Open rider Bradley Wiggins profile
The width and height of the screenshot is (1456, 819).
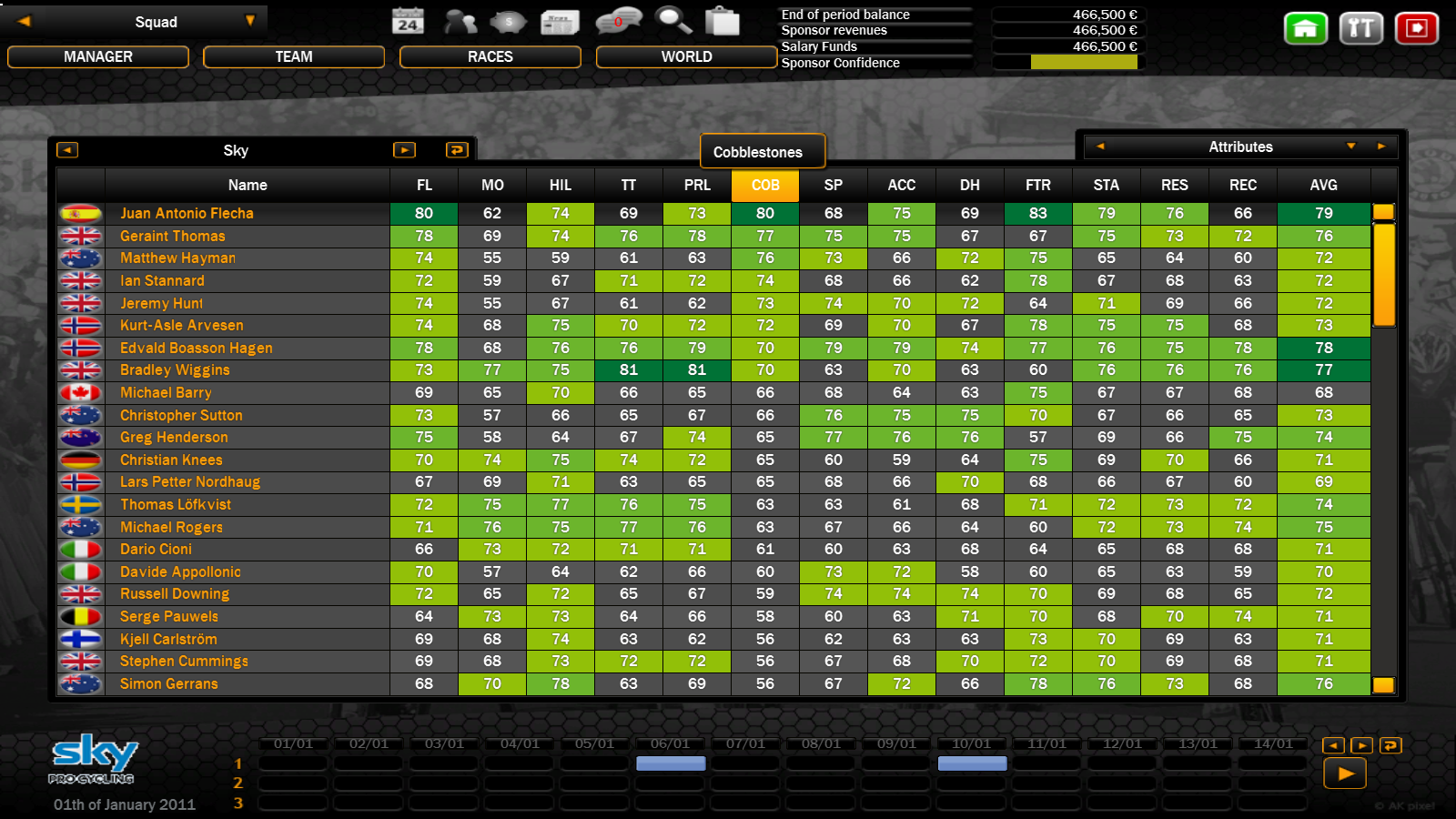coord(175,369)
